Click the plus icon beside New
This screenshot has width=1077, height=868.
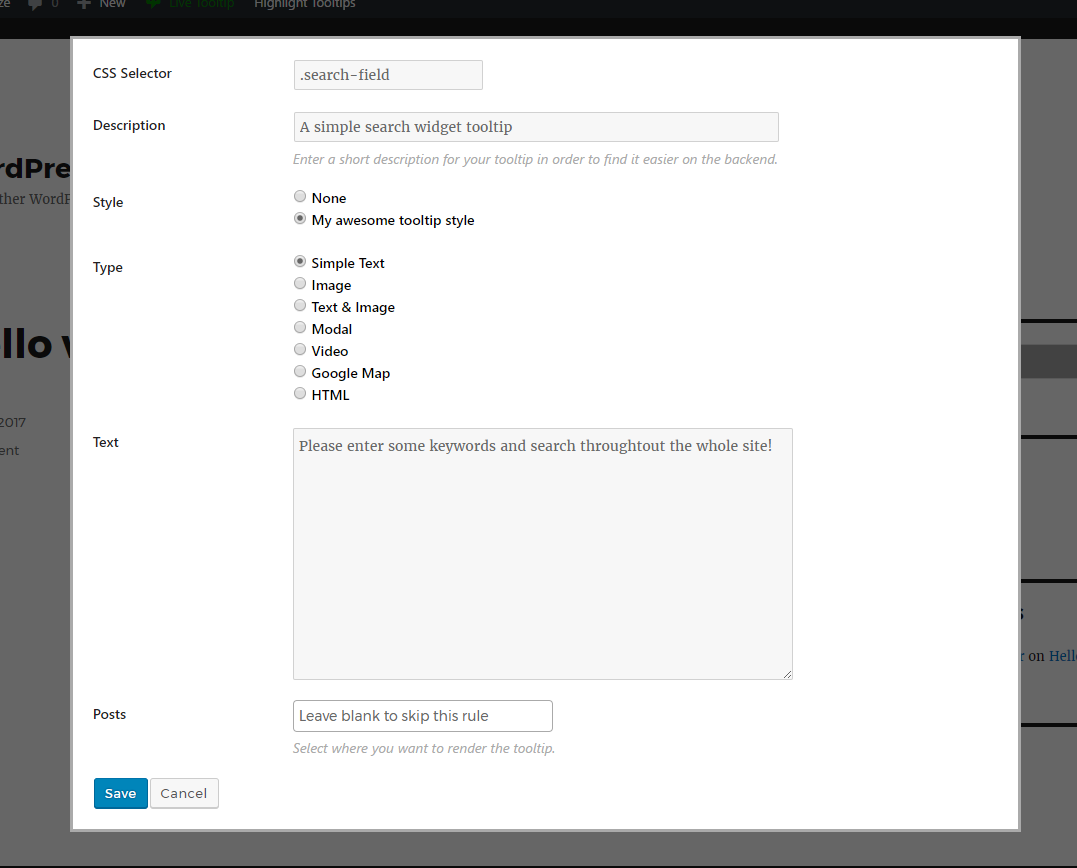click(84, 4)
